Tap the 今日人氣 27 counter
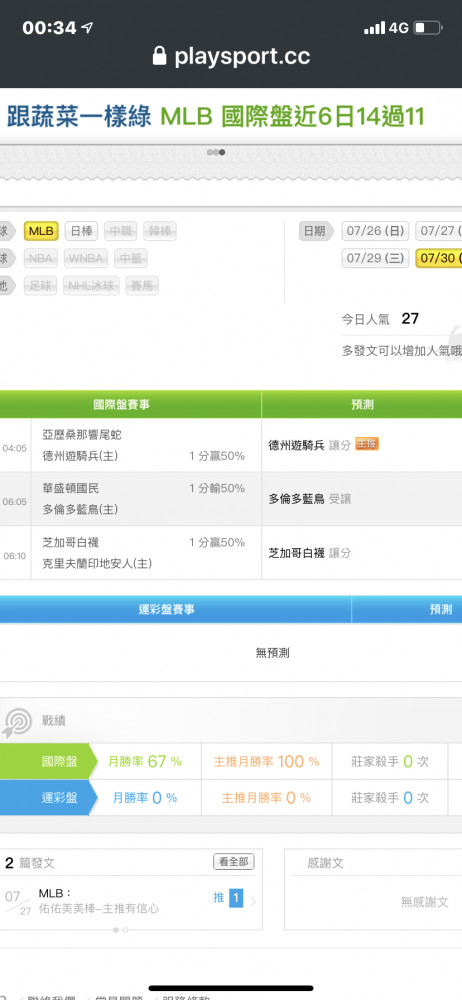Image resolution: width=462 pixels, height=1000 pixels. pos(380,319)
